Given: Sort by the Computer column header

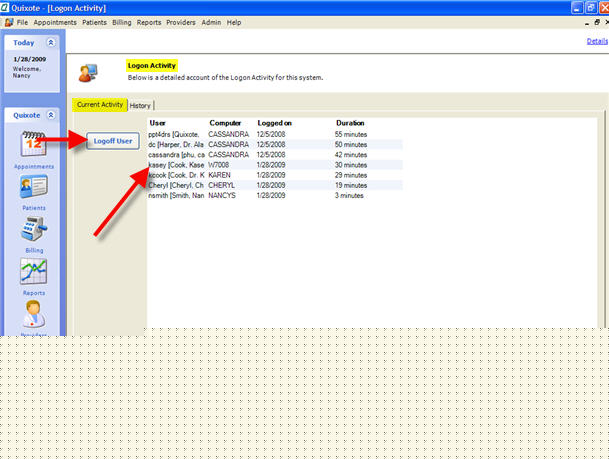Looking at the screenshot, I should pos(225,123).
